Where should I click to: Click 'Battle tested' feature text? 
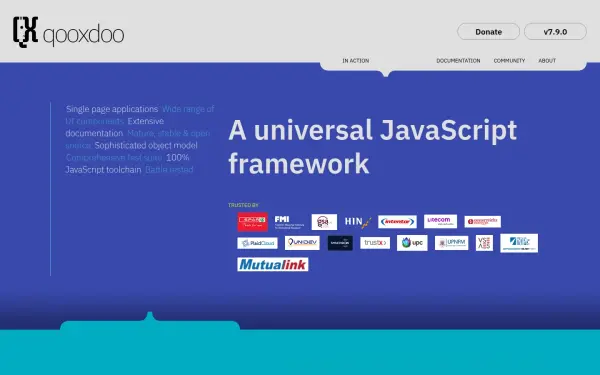[169, 170]
